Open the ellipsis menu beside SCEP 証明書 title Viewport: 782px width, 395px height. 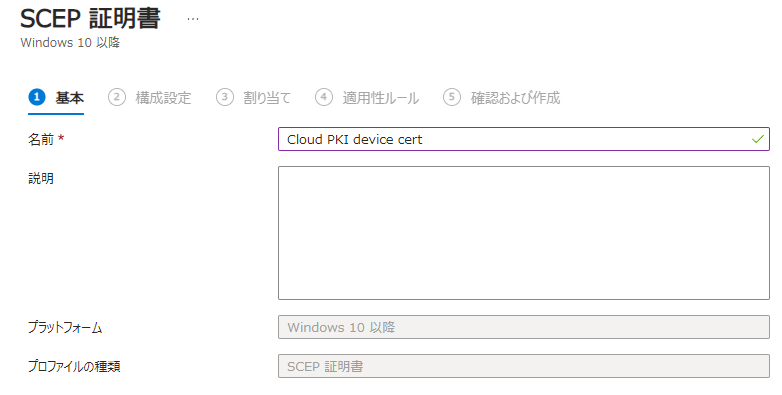coord(193,19)
